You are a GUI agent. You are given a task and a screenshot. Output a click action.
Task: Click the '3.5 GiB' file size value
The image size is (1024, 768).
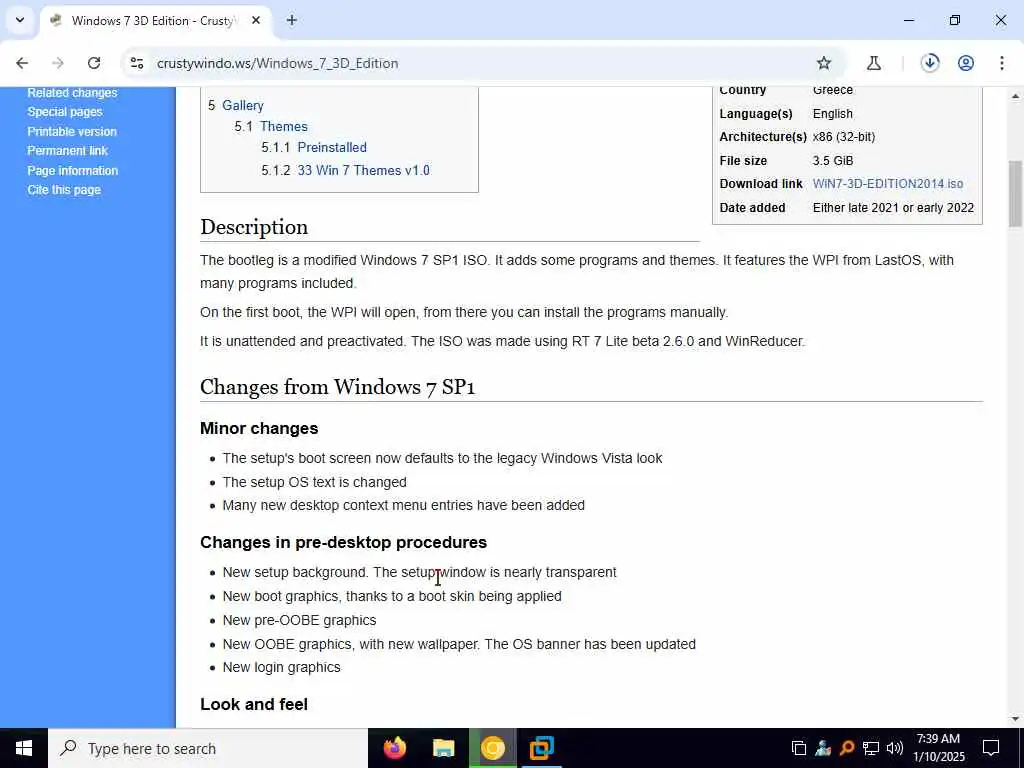click(833, 160)
